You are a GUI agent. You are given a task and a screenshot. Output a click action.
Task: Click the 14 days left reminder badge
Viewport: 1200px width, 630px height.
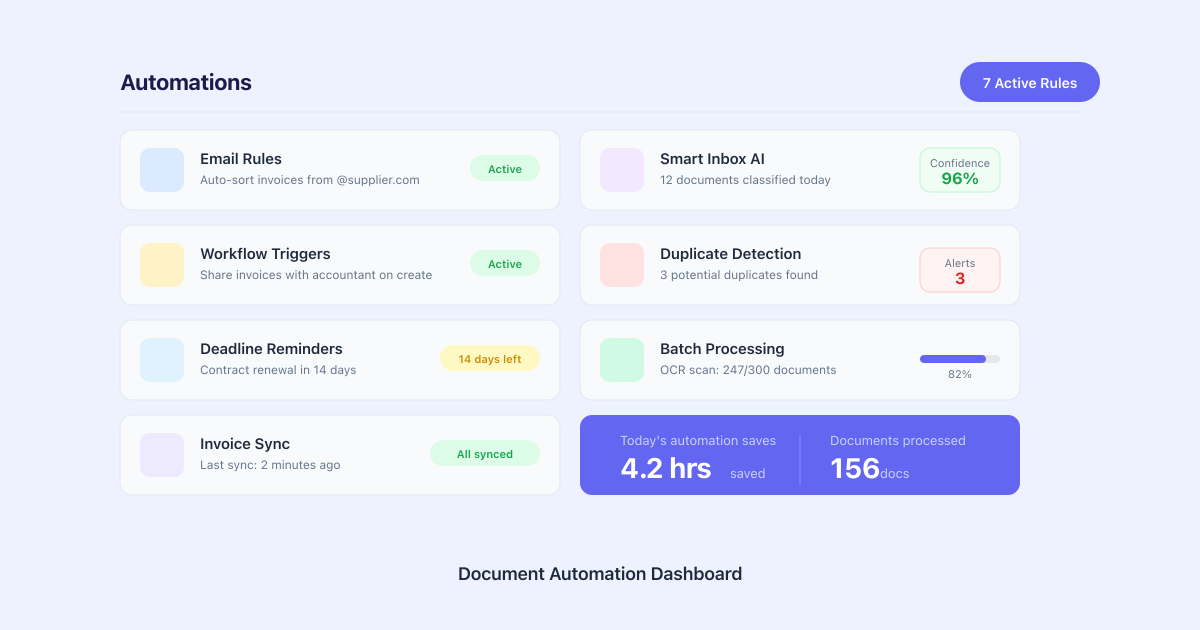490,358
